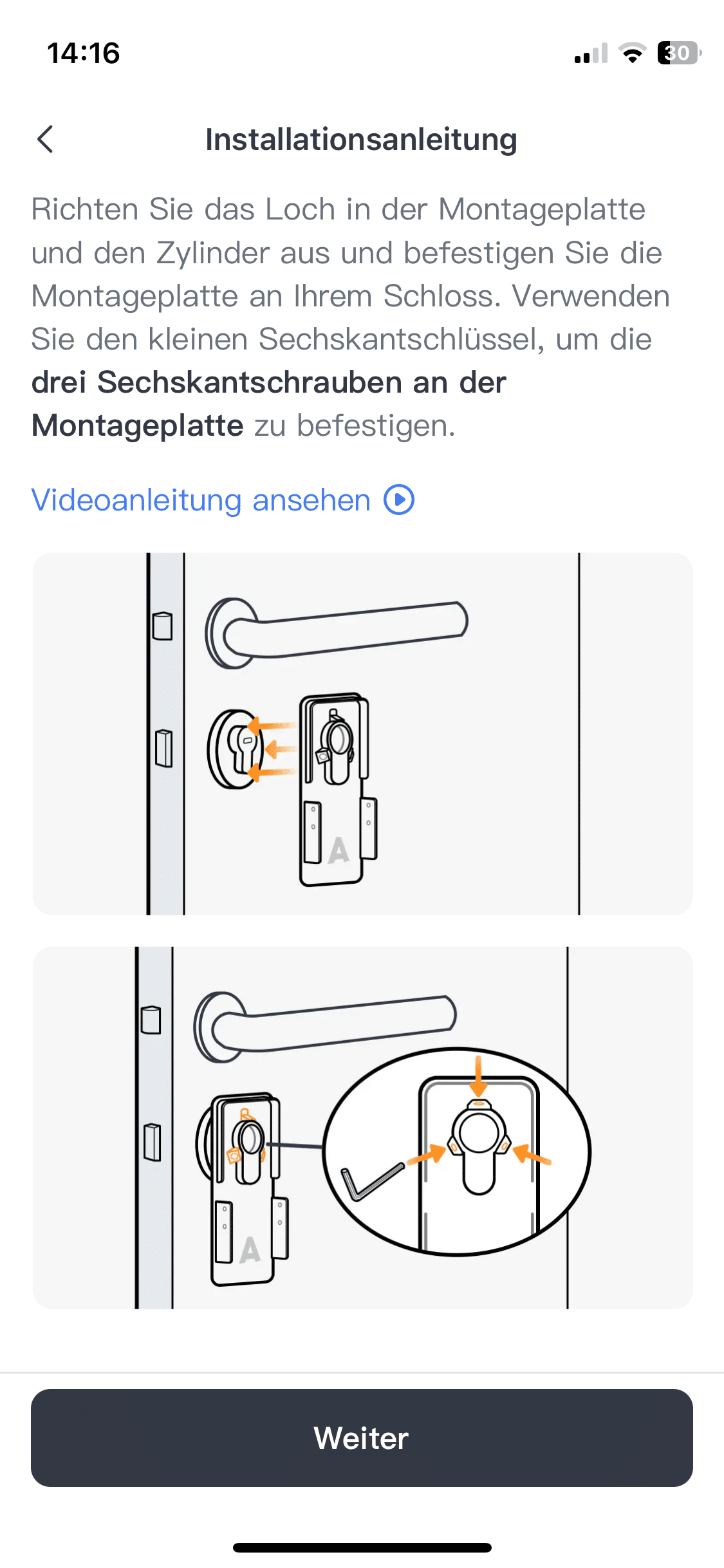Click the cellular signal bars icon

(591, 53)
